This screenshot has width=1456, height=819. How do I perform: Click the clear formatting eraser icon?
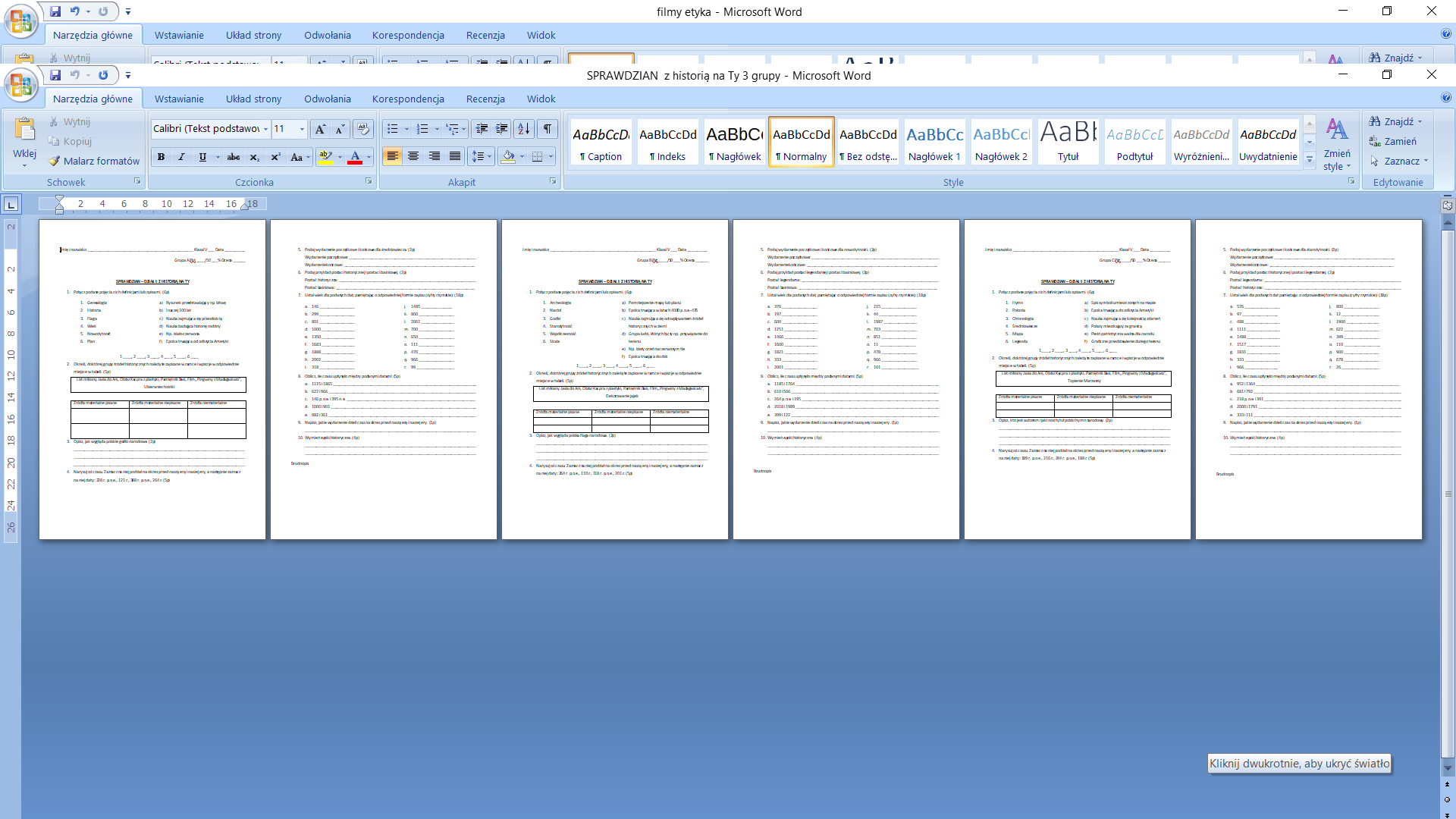[x=363, y=129]
